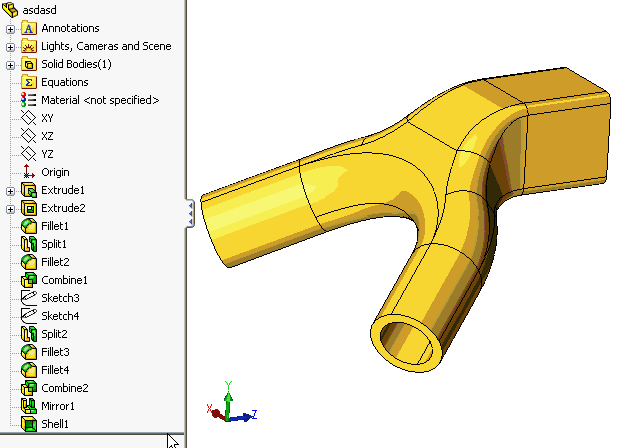628x448 pixels.
Task: Collapse the feature tree panel using splitter arrows
Action: click(x=190, y=213)
